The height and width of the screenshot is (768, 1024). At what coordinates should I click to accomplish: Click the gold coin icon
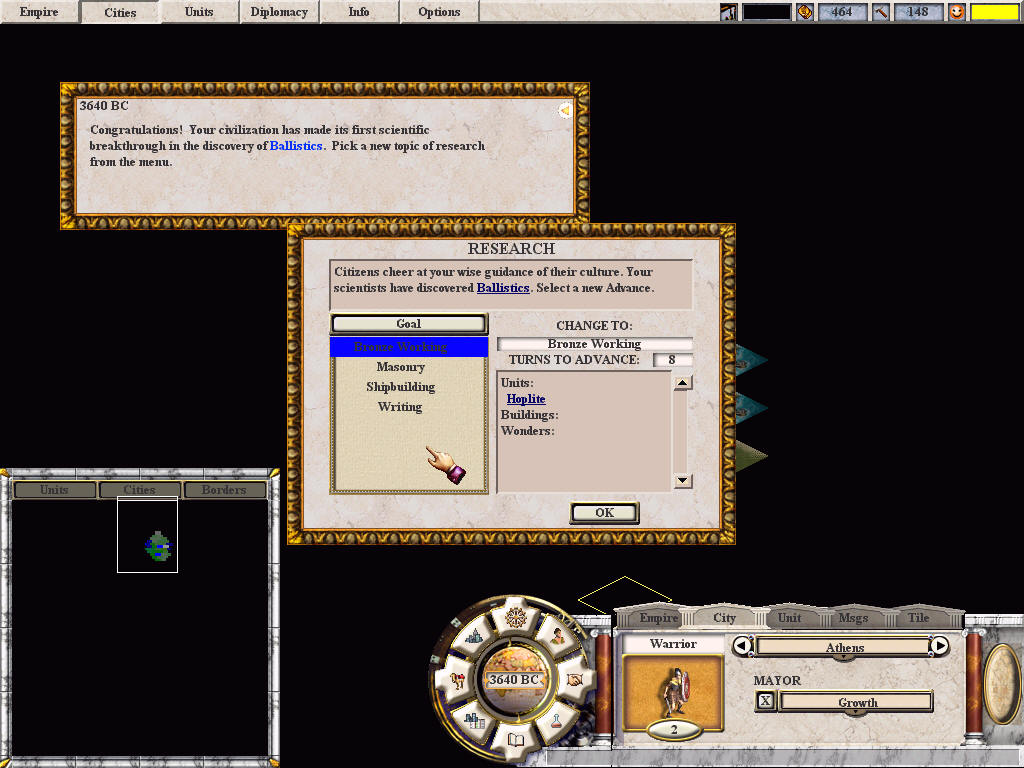tap(805, 12)
